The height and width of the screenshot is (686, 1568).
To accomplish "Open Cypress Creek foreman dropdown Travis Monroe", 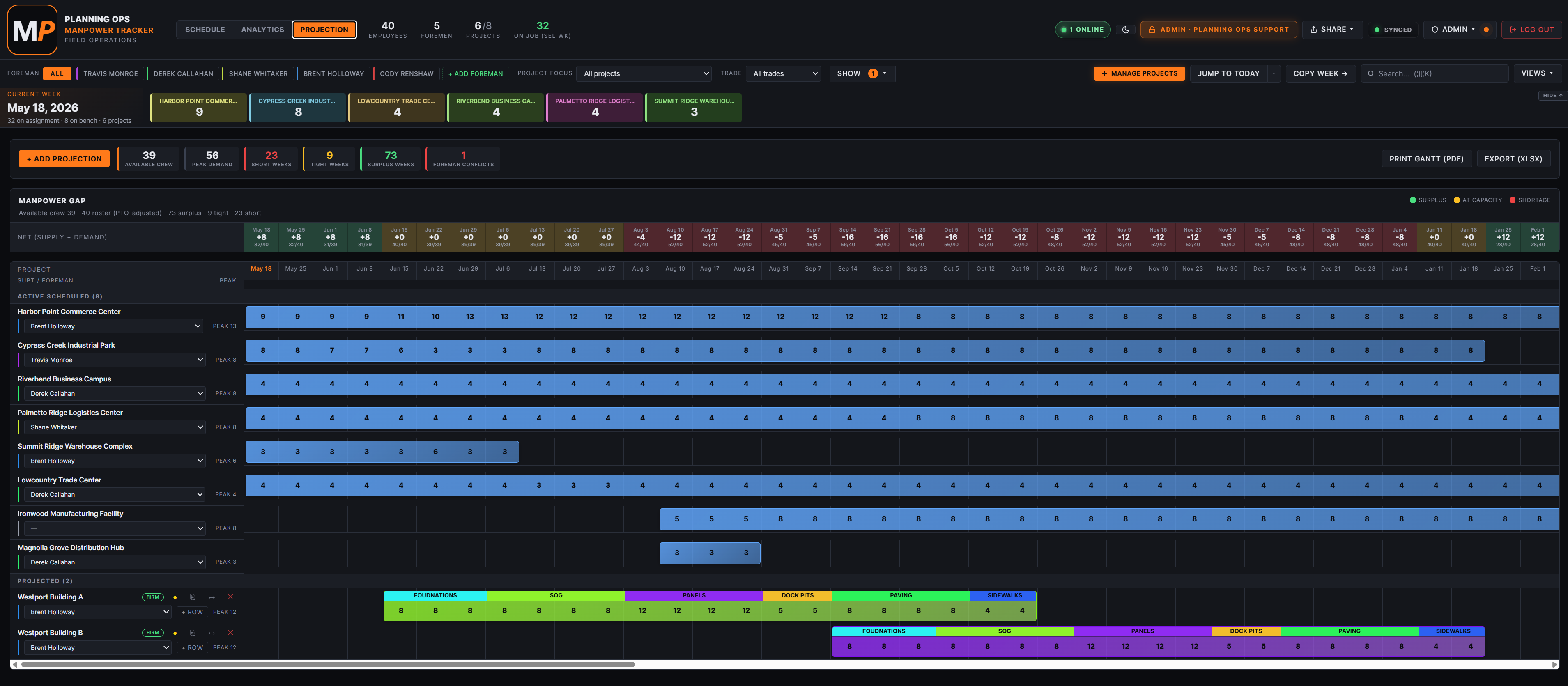I will [x=115, y=360].
